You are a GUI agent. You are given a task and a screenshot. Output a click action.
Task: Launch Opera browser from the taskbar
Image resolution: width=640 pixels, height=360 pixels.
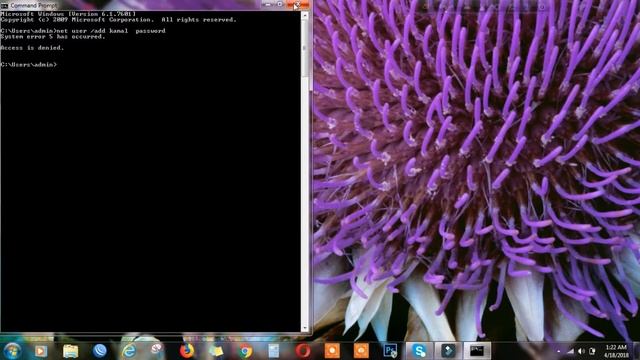click(x=303, y=351)
